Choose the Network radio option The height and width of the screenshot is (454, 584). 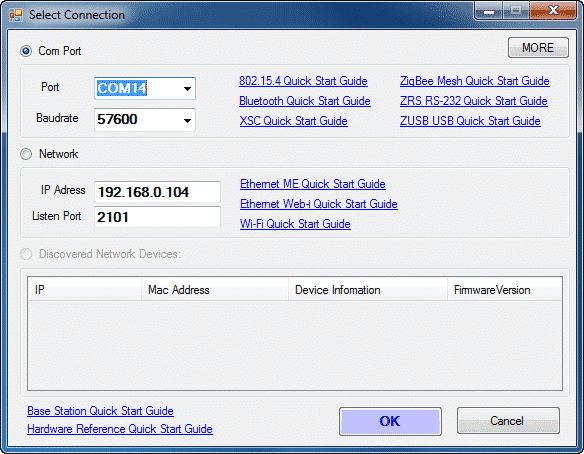pos(26,154)
